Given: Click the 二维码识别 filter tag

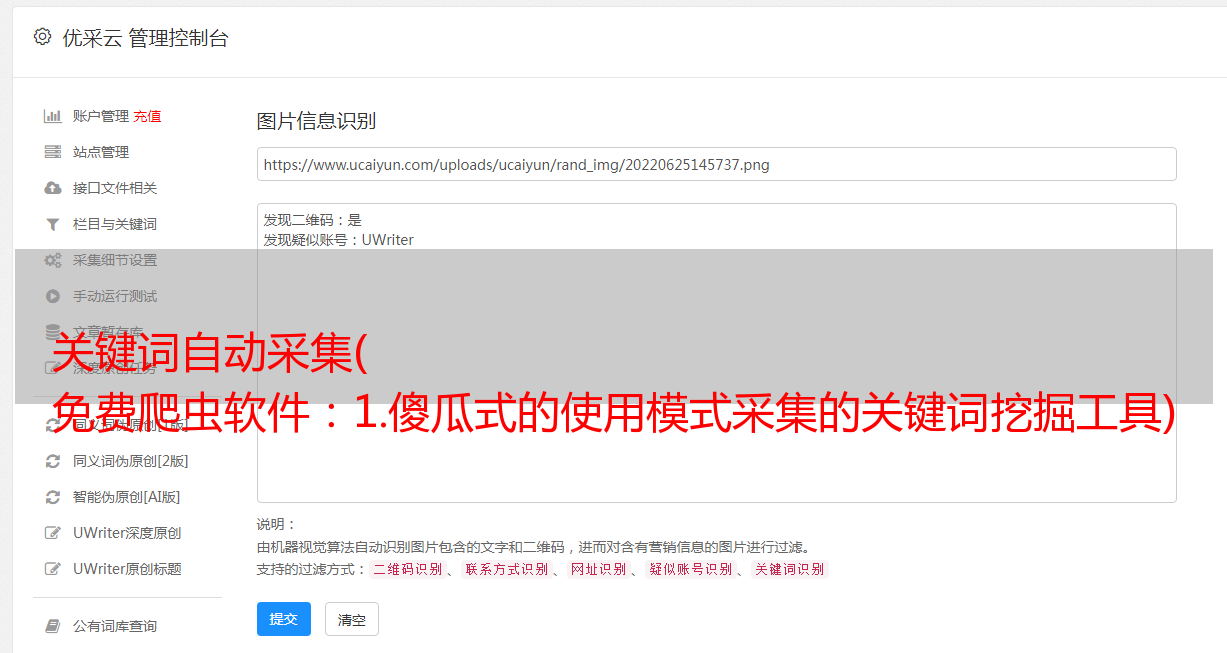Looking at the screenshot, I should tap(407, 569).
